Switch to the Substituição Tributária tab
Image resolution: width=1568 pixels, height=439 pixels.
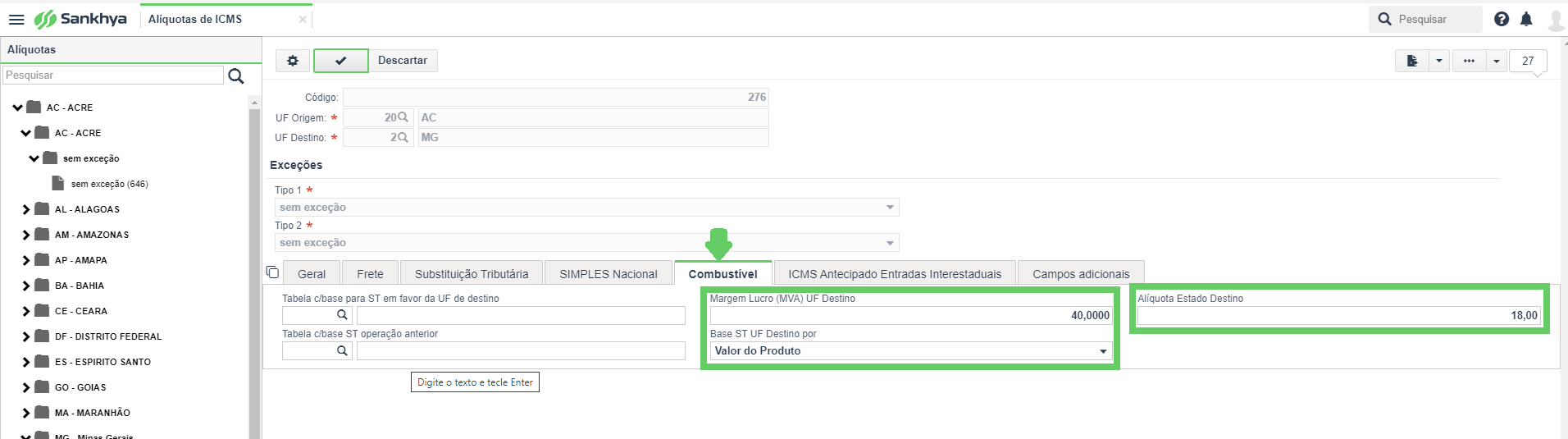click(472, 274)
